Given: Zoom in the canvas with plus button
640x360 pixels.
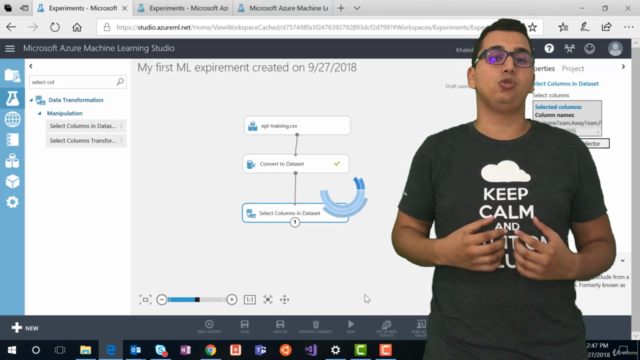Looking at the screenshot, I should 231,300.
